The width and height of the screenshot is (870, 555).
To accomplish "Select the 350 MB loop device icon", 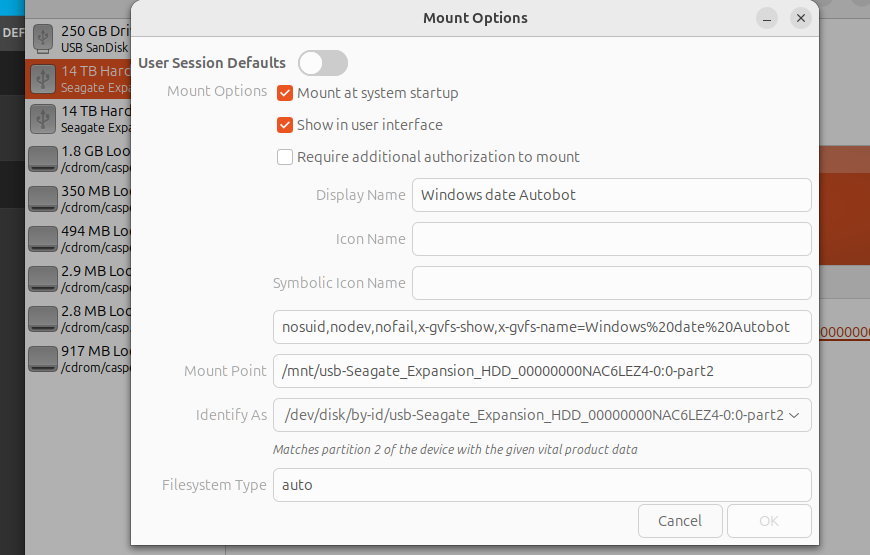I will [x=43, y=199].
